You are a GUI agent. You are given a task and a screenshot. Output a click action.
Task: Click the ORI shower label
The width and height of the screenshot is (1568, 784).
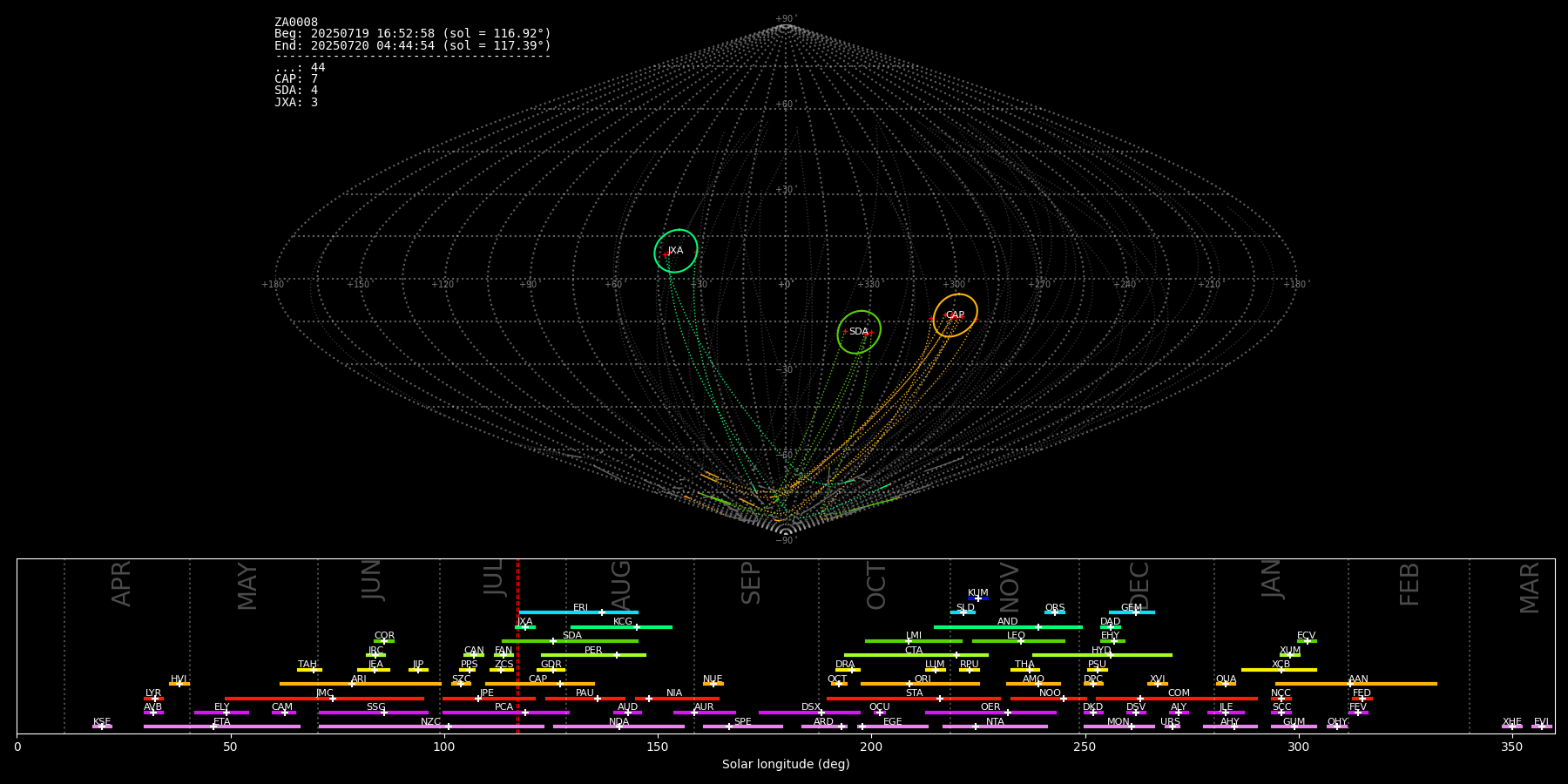(923, 679)
